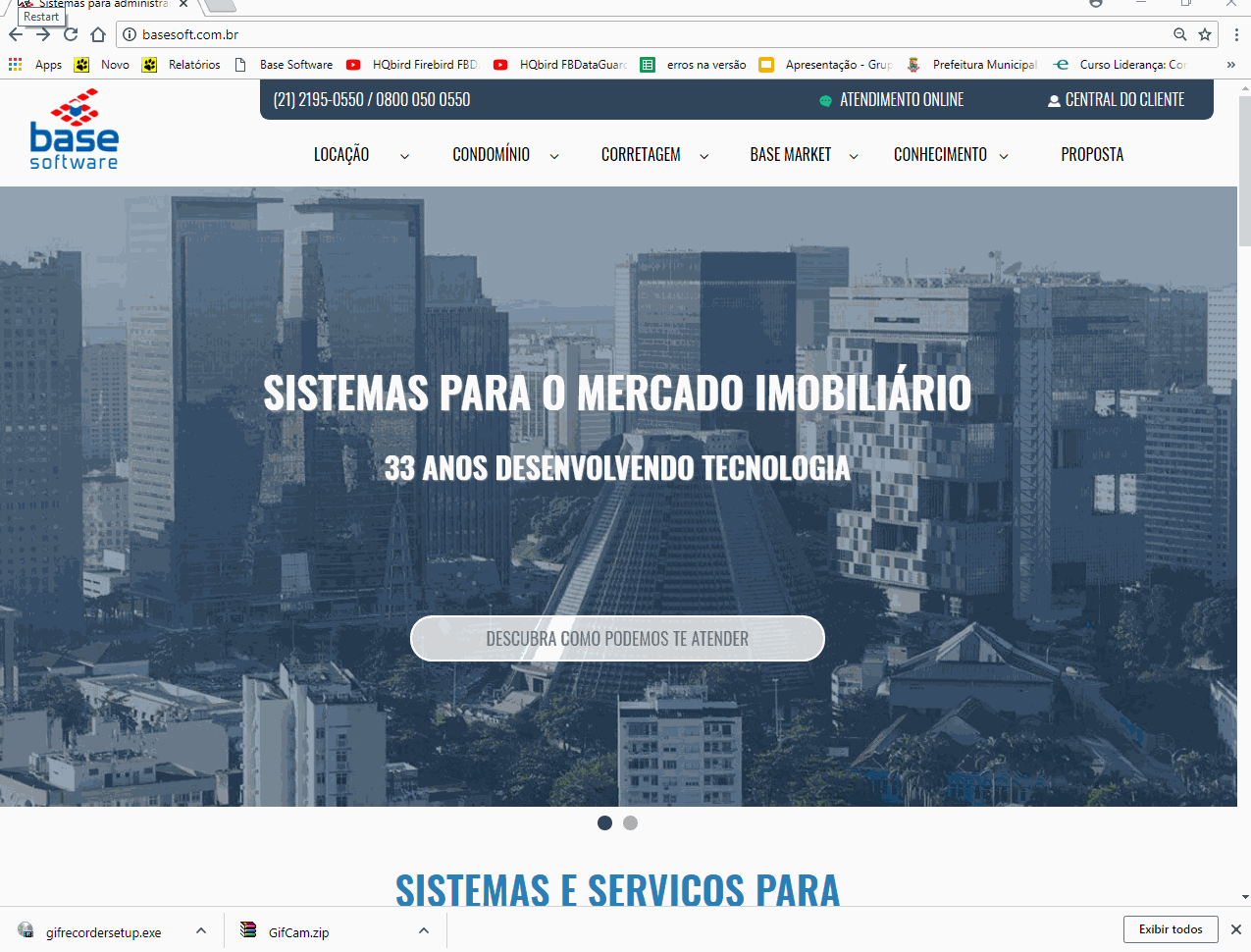
Task: Click the Exibir todos downloads button
Action: (x=1170, y=929)
